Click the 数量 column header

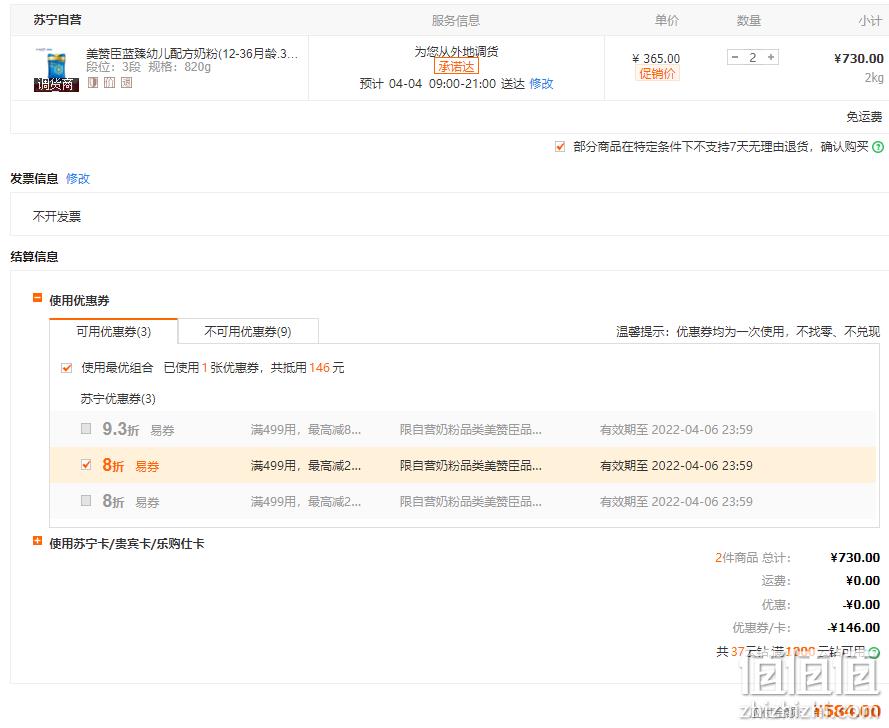coord(748,20)
